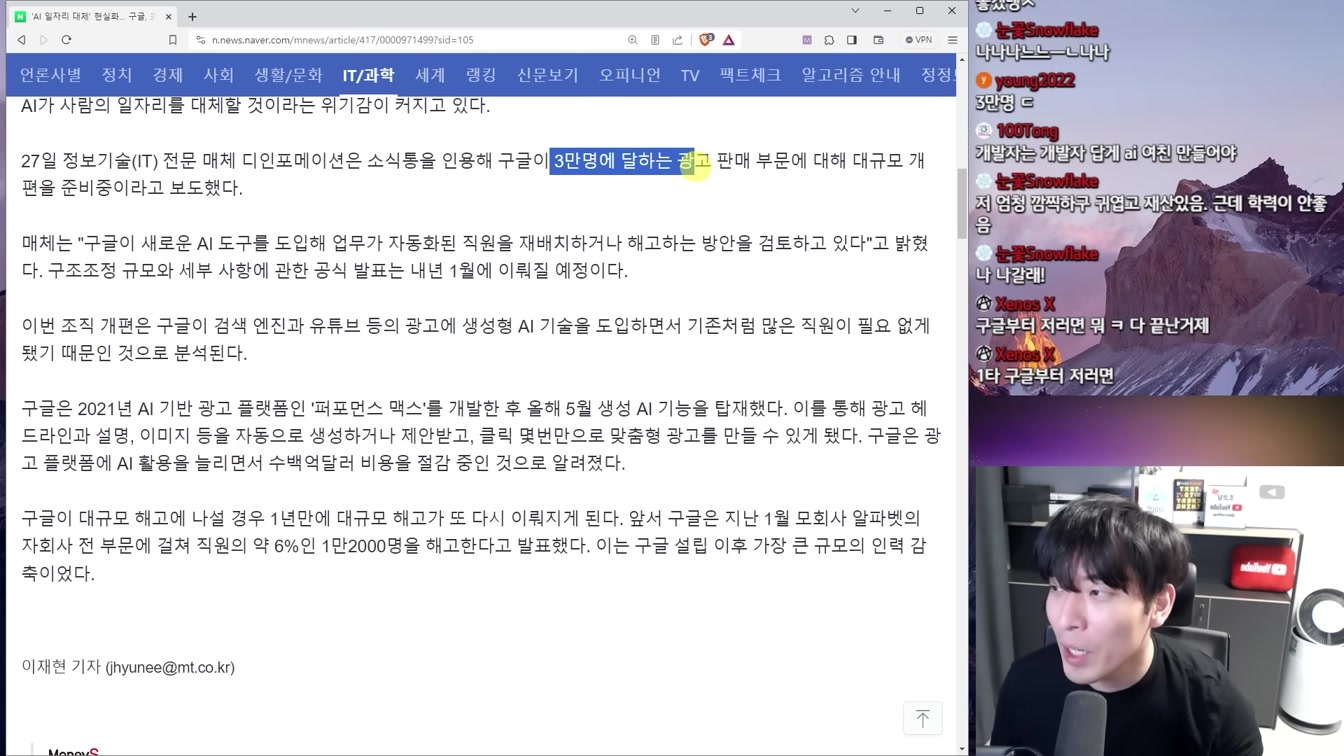Close the 'AI 일자리 대체' tab
The width and height of the screenshot is (1344, 756).
click(169, 16)
